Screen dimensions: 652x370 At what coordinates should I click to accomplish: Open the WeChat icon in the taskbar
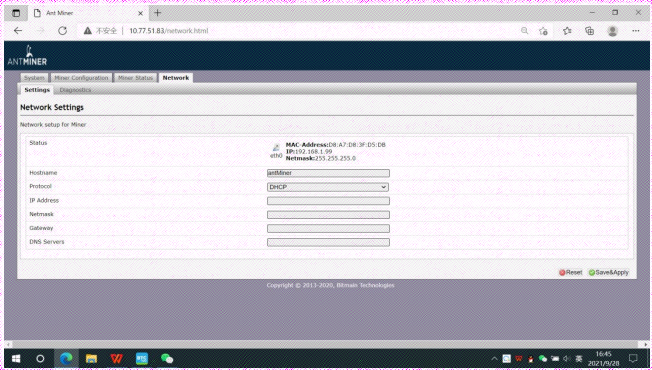coord(167,358)
